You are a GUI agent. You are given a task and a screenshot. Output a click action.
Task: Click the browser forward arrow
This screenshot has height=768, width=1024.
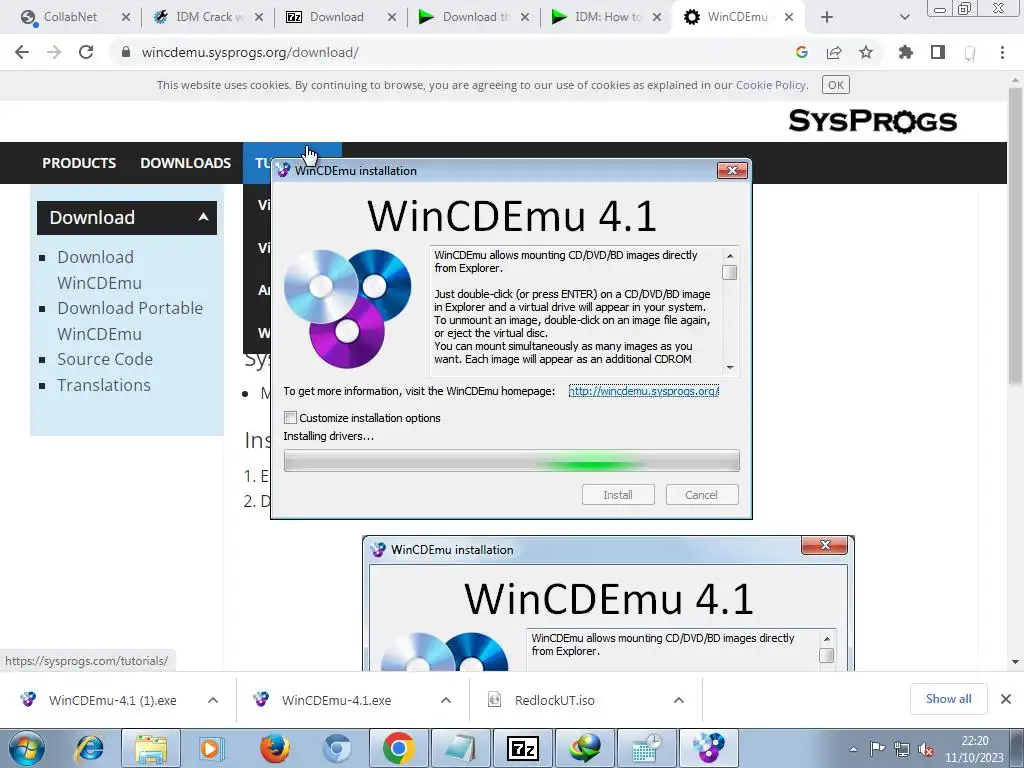[54, 52]
